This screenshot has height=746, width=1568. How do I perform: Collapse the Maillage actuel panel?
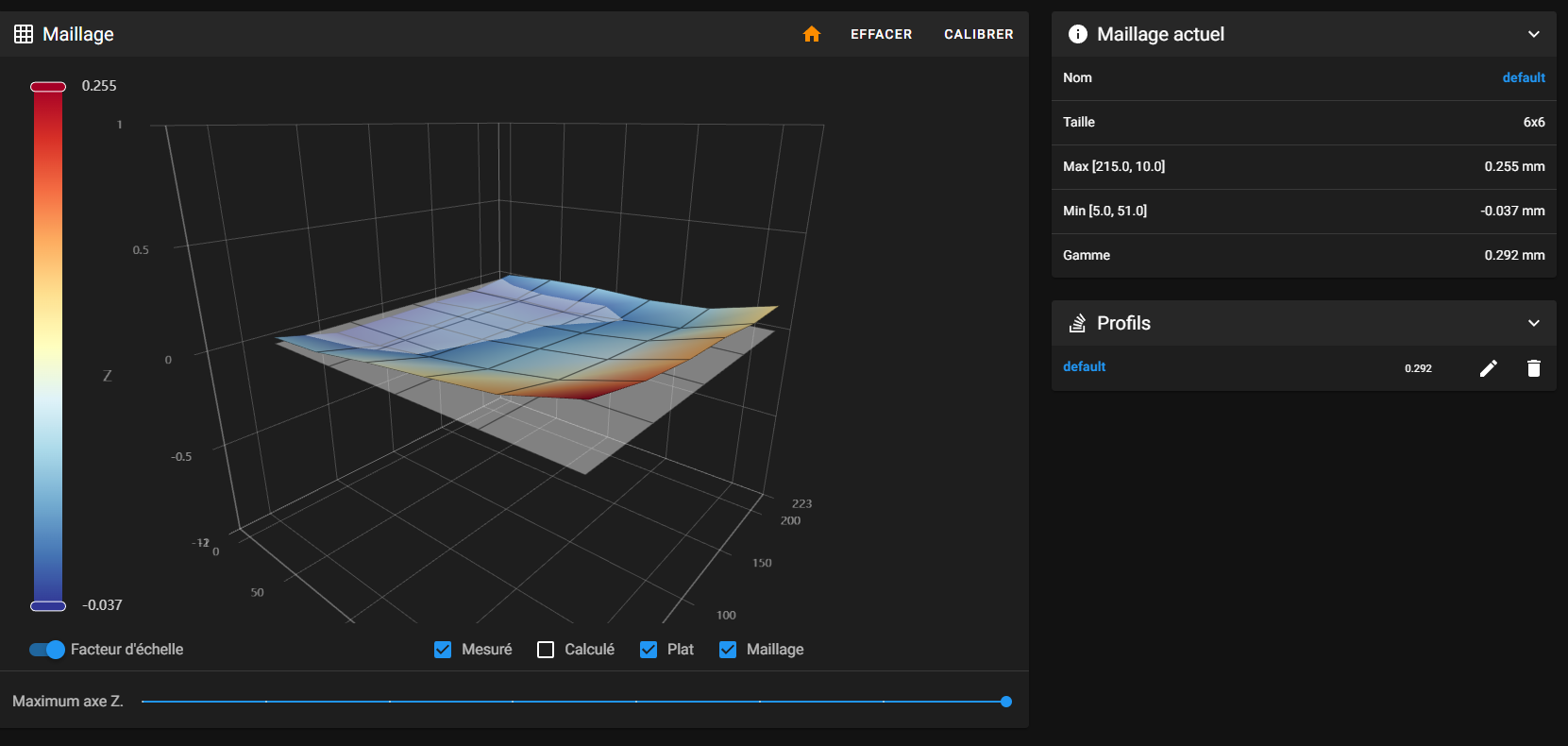pos(1534,34)
